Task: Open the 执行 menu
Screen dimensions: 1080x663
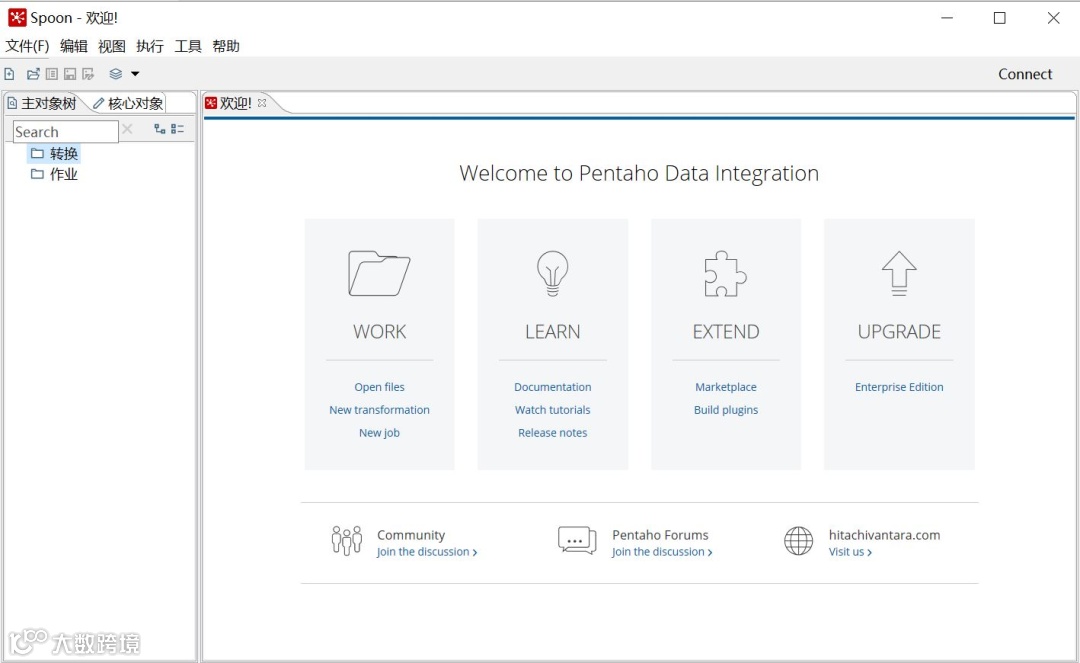Action: pyautogui.click(x=150, y=46)
